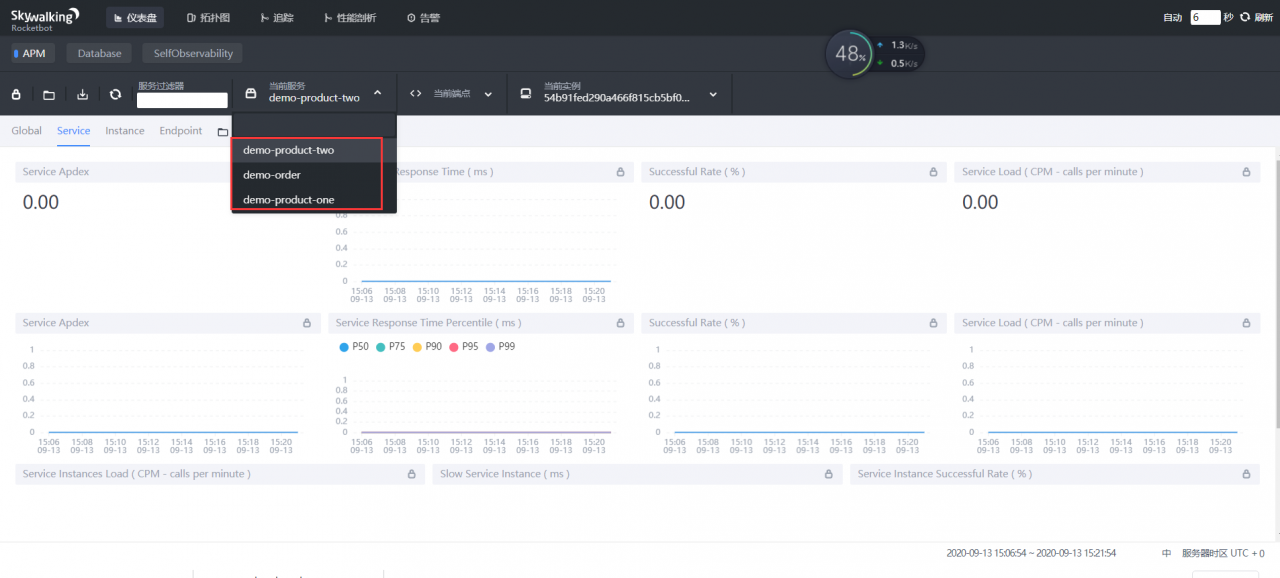Click Service Instances Load panel title
The height and width of the screenshot is (578, 1280).
[136, 474]
